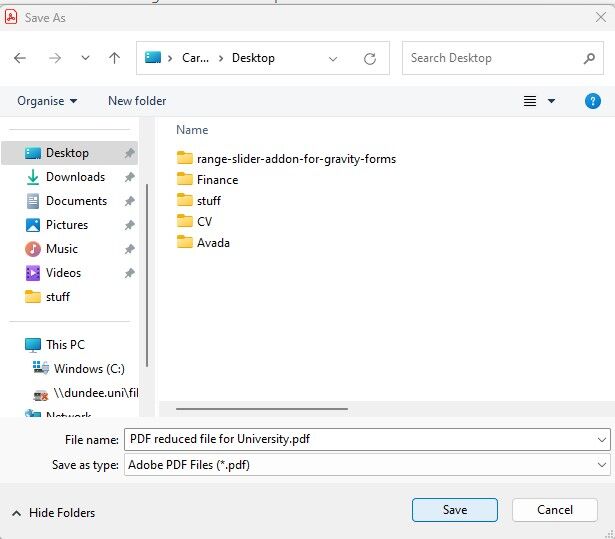Click the pin icon beside Music
The height and width of the screenshot is (539, 615).
click(129, 249)
